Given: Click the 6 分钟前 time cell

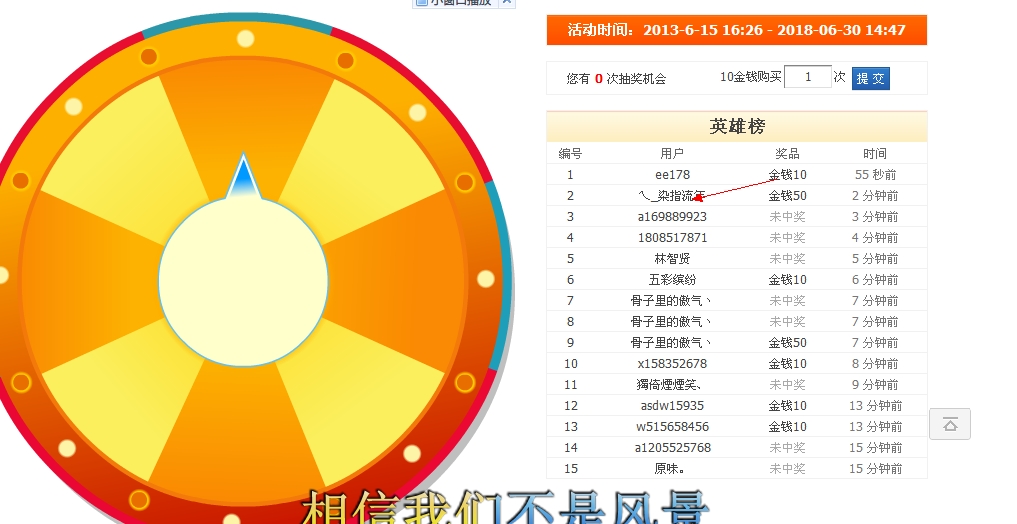Looking at the screenshot, I should 875,280.
